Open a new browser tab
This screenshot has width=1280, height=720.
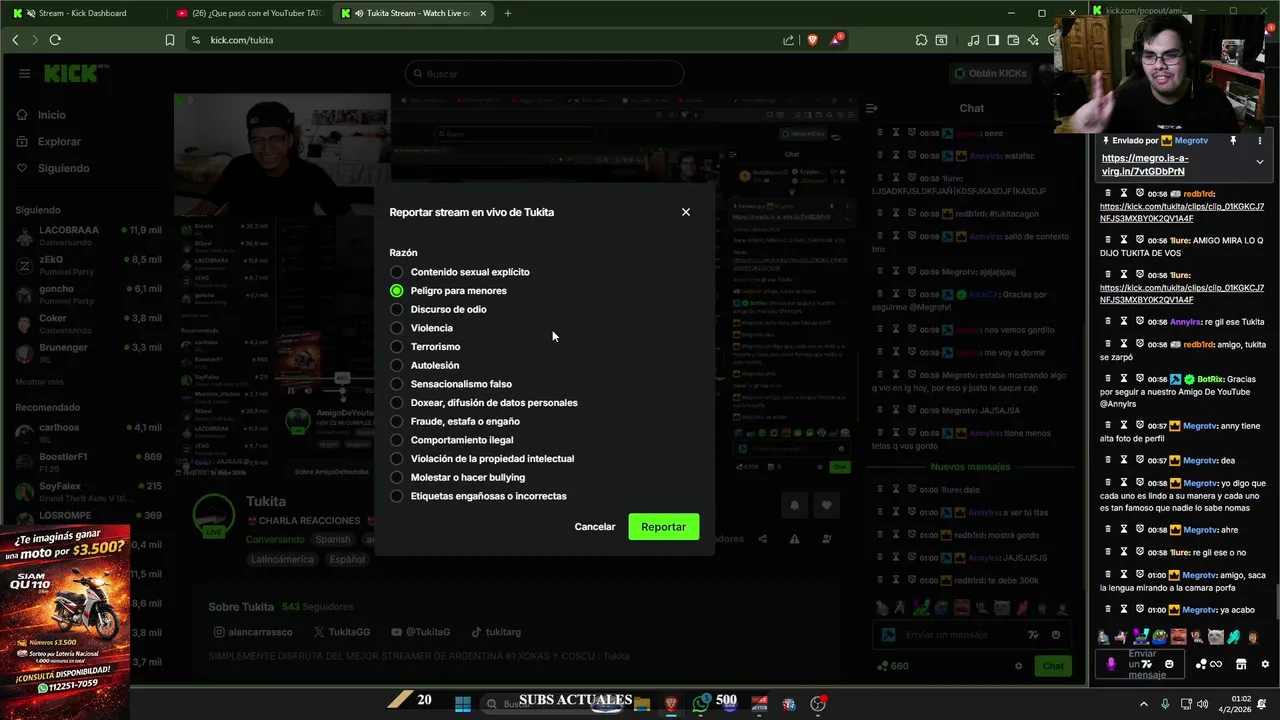508,13
